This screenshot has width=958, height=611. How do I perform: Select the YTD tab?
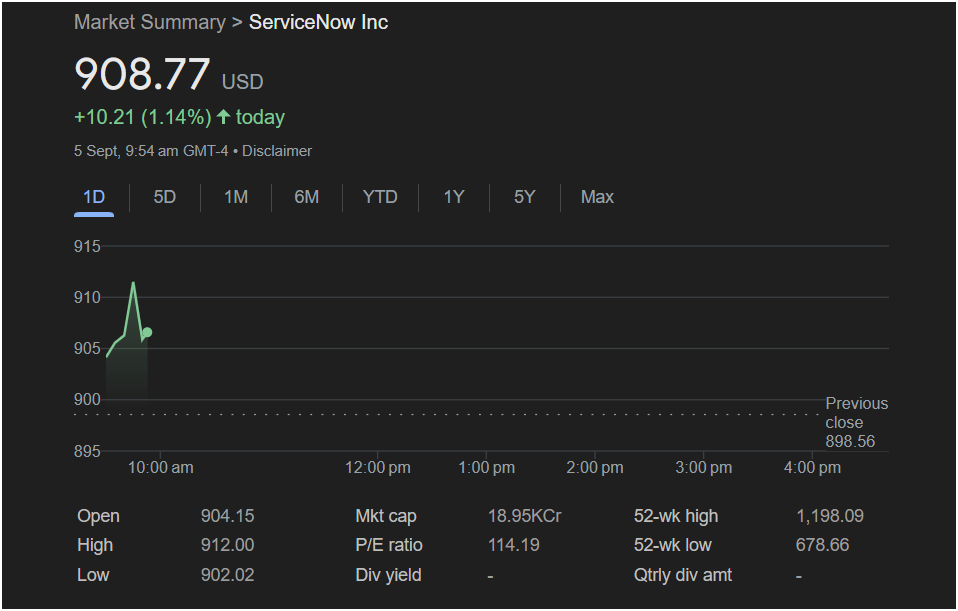(380, 197)
